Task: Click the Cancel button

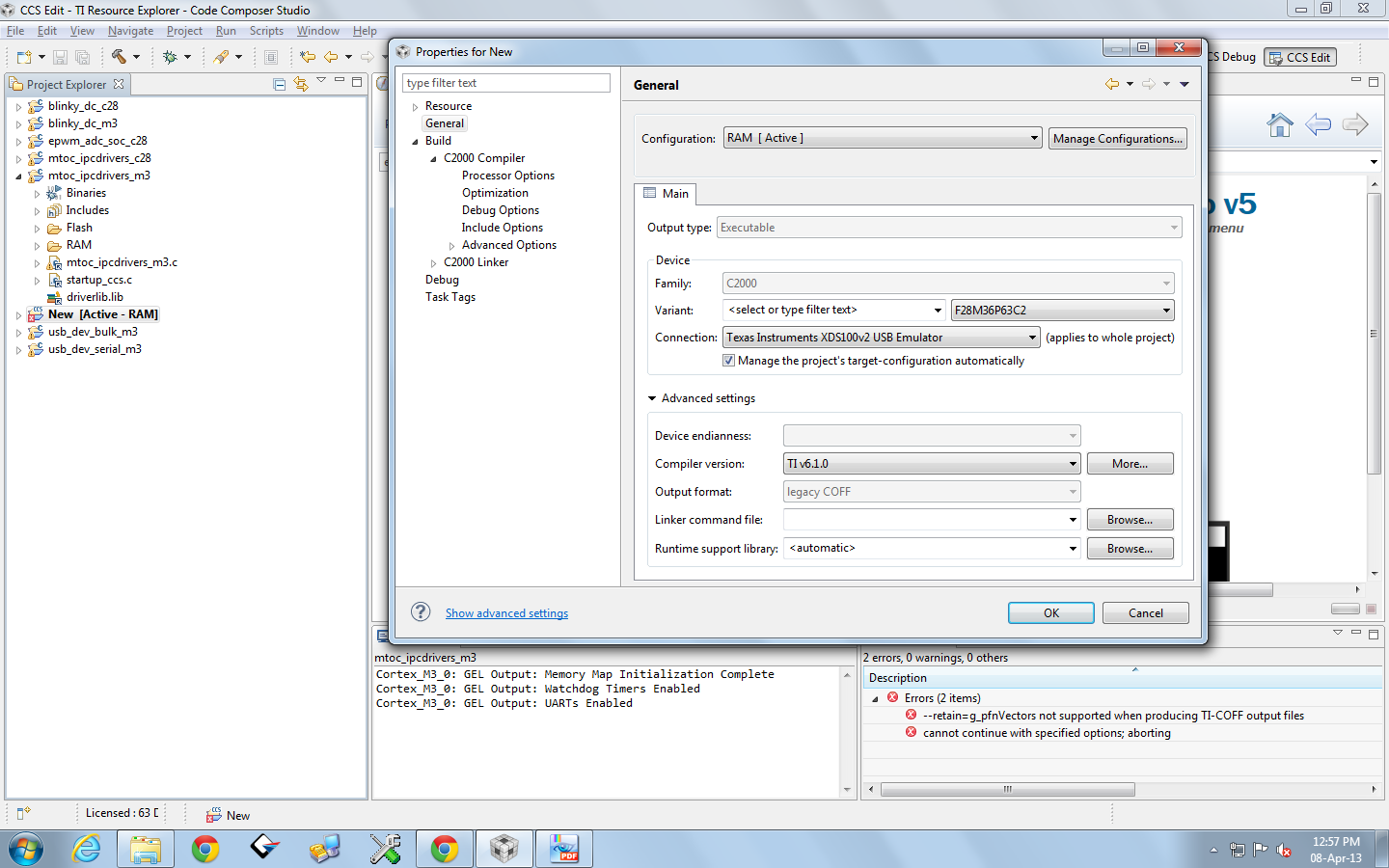Action: point(1146,612)
